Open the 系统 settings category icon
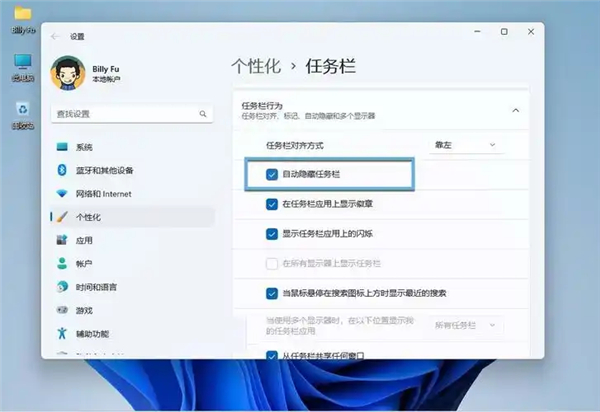600x412 pixels. click(x=62, y=147)
